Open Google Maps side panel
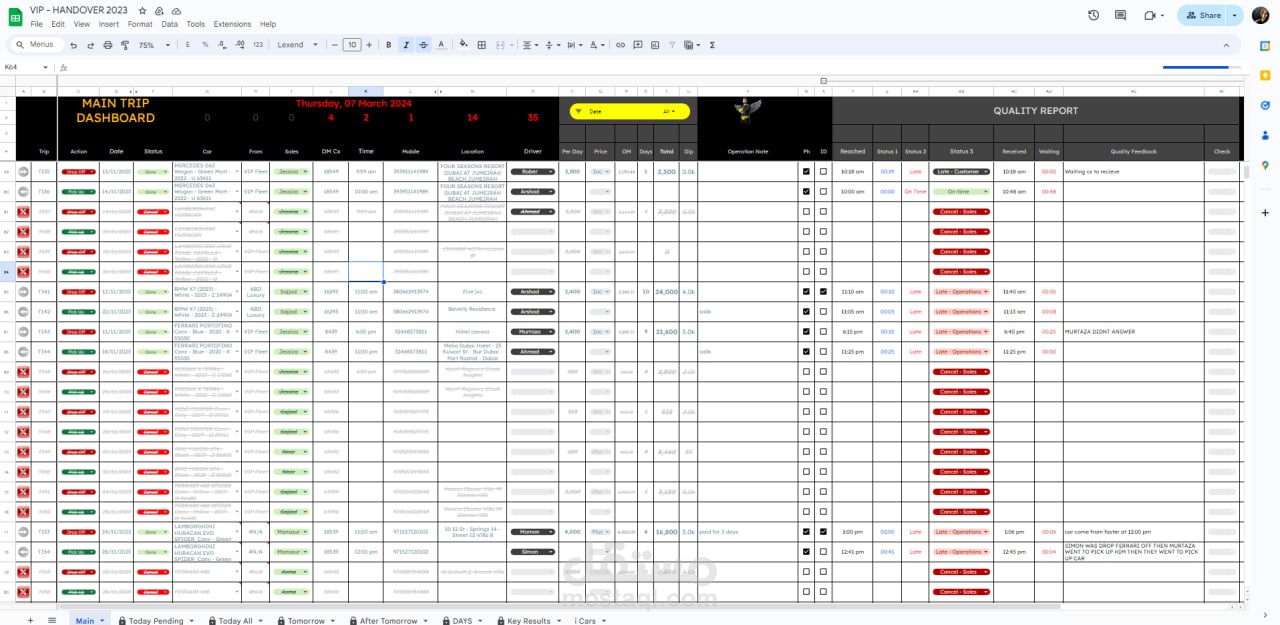This screenshot has height=625, width=1280. tap(1265, 165)
